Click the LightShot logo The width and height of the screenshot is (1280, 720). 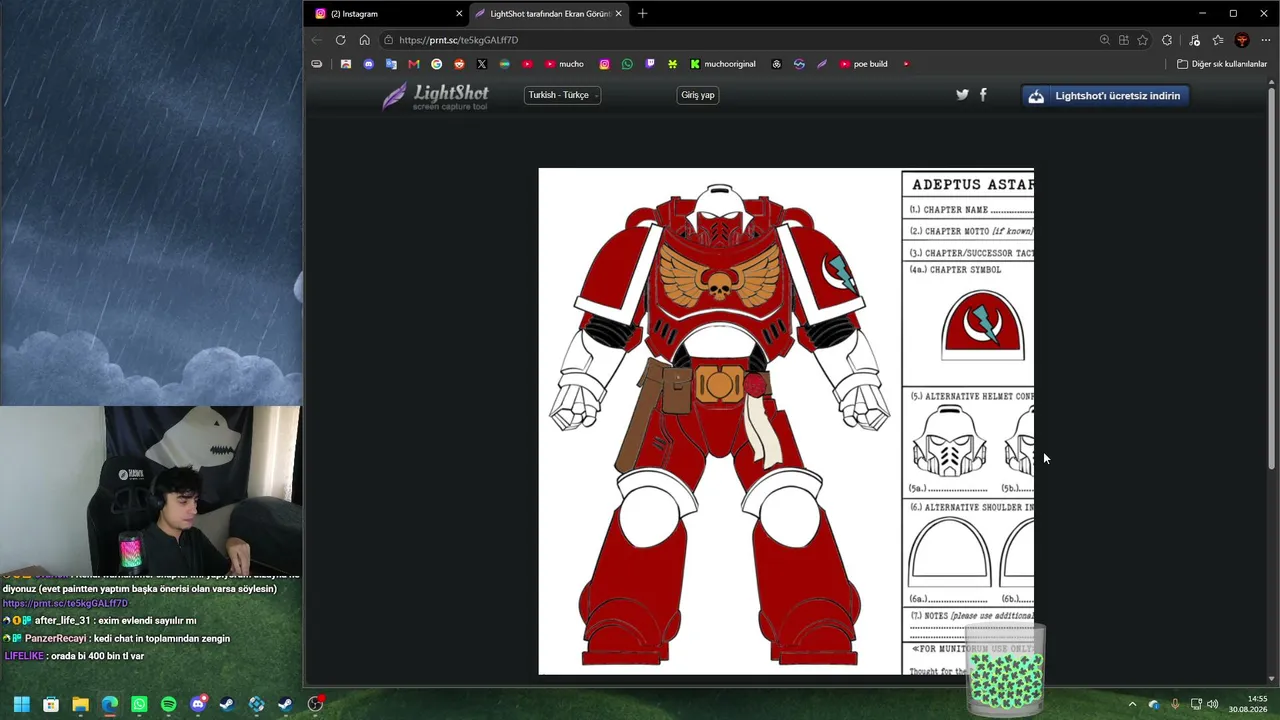point(436,96)
